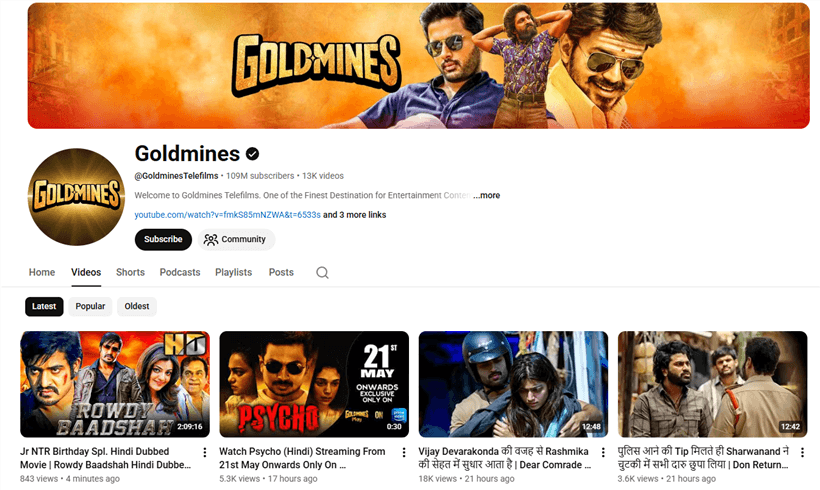Click the Goldmines channel banner image
Viewport: 820px width, 490px height.
point(418,66)
